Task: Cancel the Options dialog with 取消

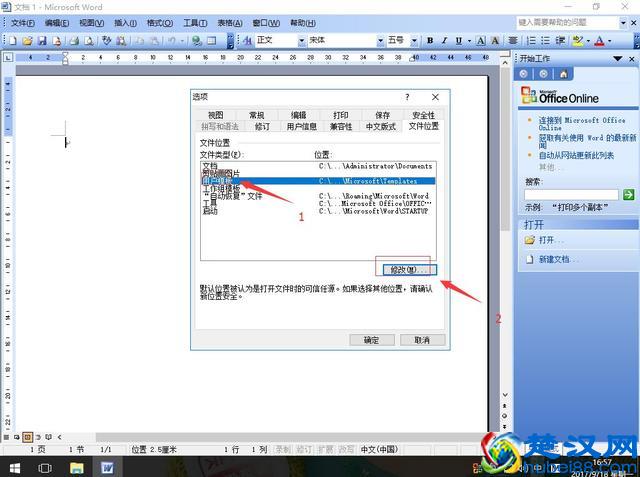Action: (422, 340)
